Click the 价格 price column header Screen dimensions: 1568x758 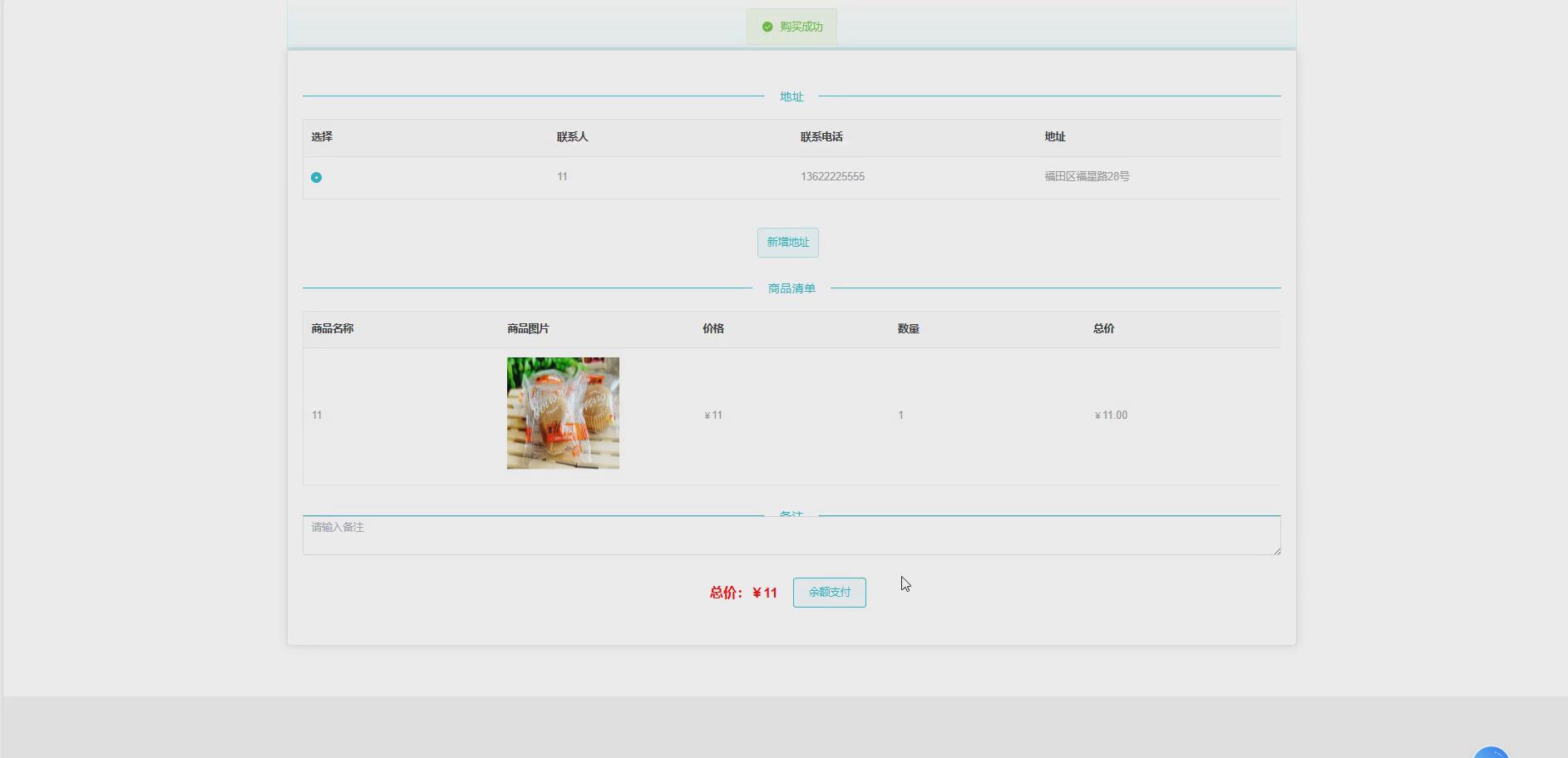(x=713, y=328)
